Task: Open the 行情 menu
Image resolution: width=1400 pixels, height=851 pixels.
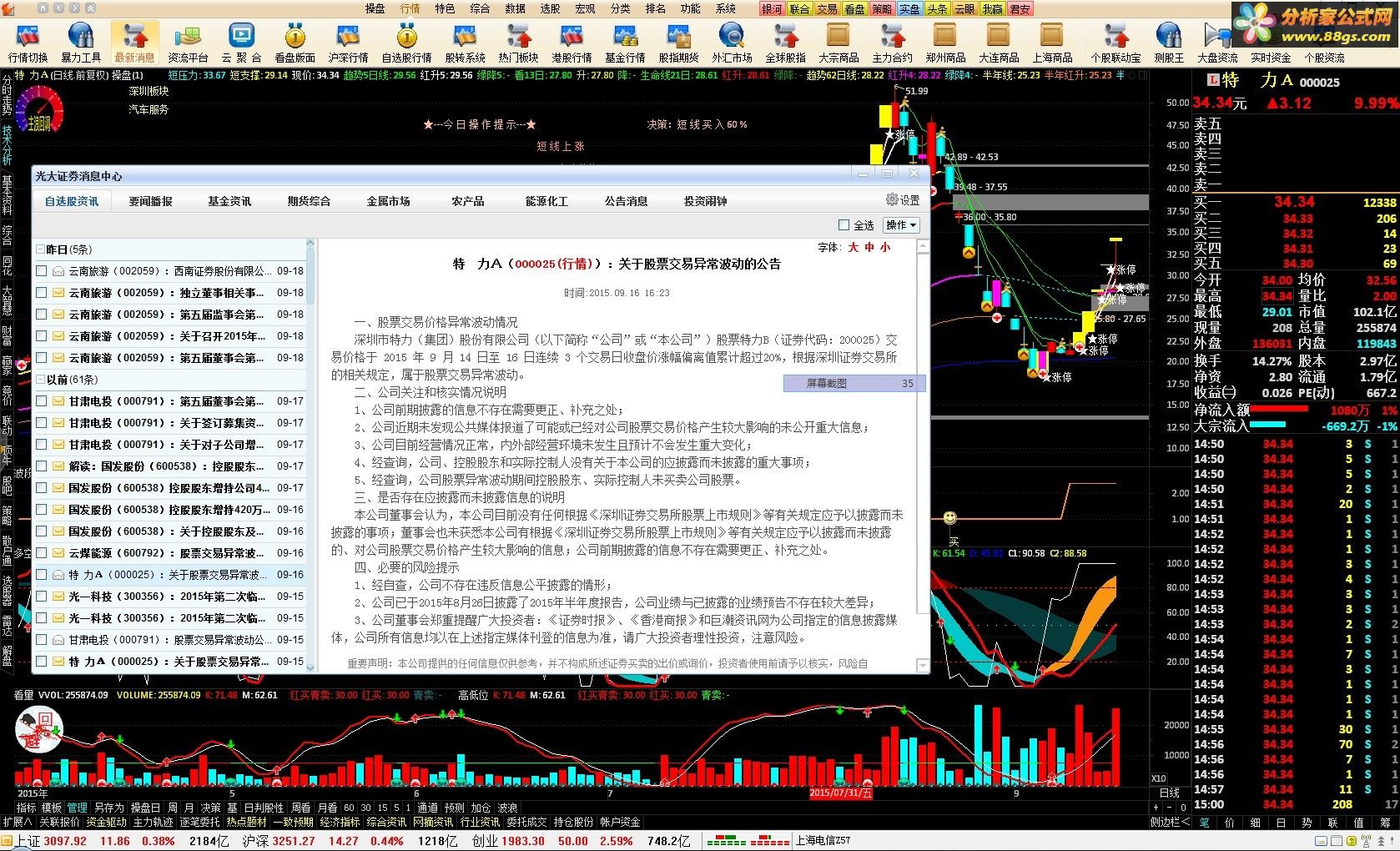Action: pyautogui.click(x=410, y=8)
